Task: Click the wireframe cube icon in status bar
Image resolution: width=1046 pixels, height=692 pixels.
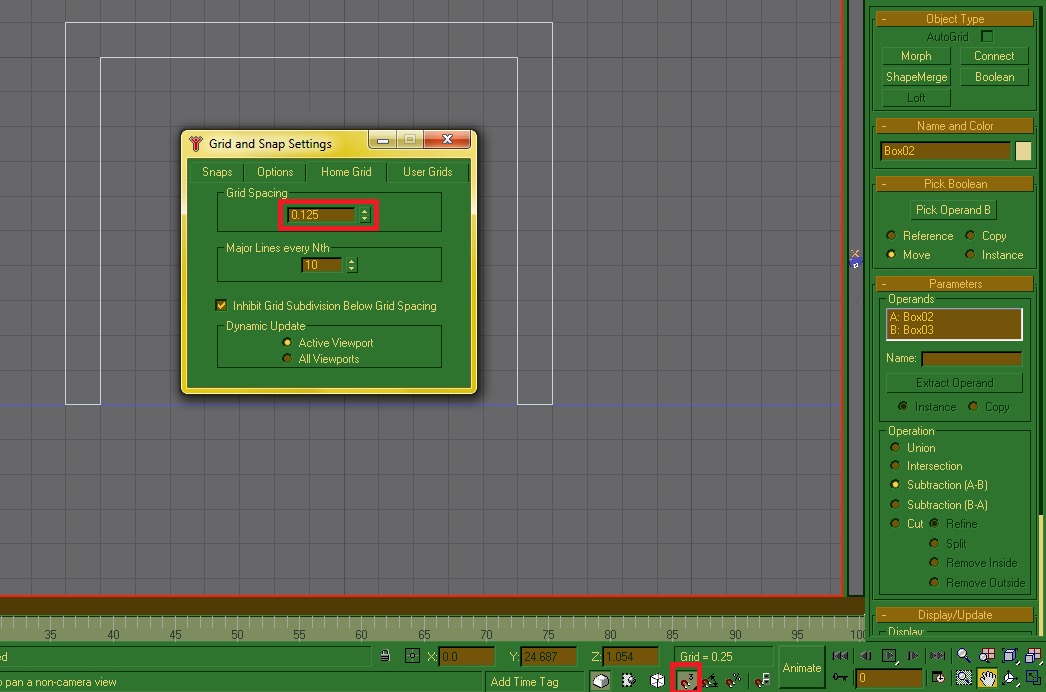Action: (x=657, y=681)
